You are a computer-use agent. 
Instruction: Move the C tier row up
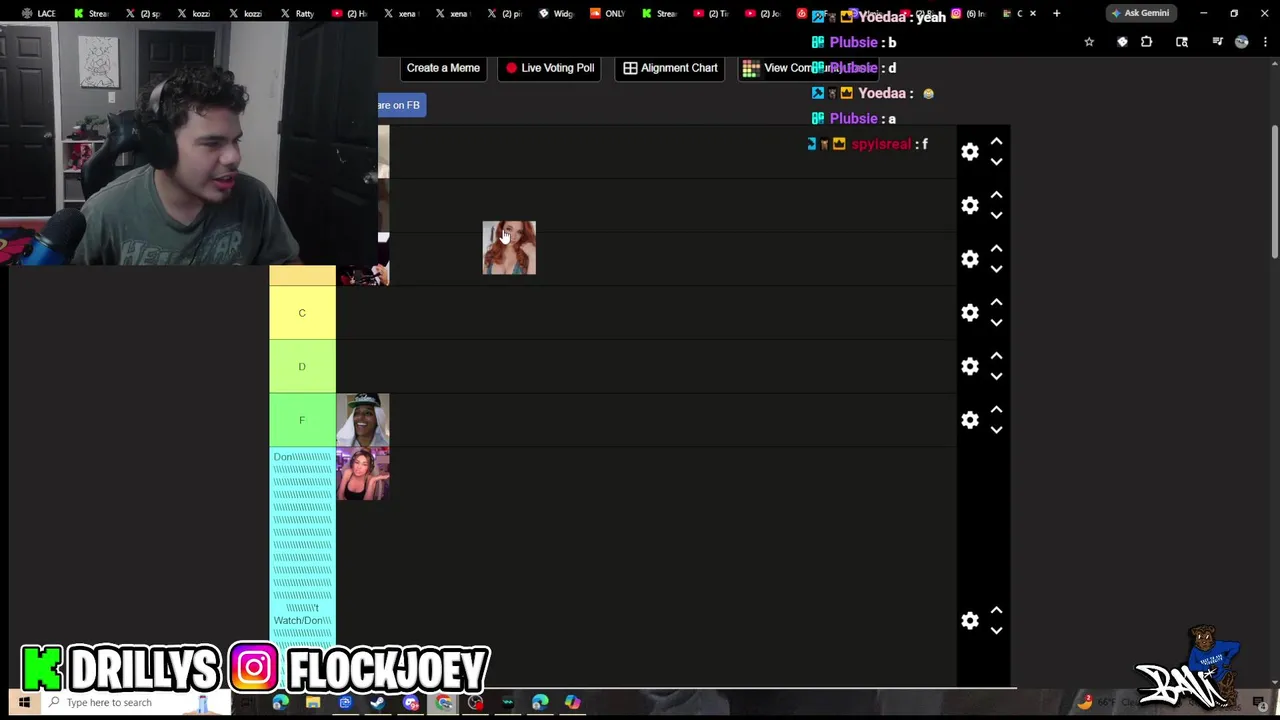tap(996, 303)
